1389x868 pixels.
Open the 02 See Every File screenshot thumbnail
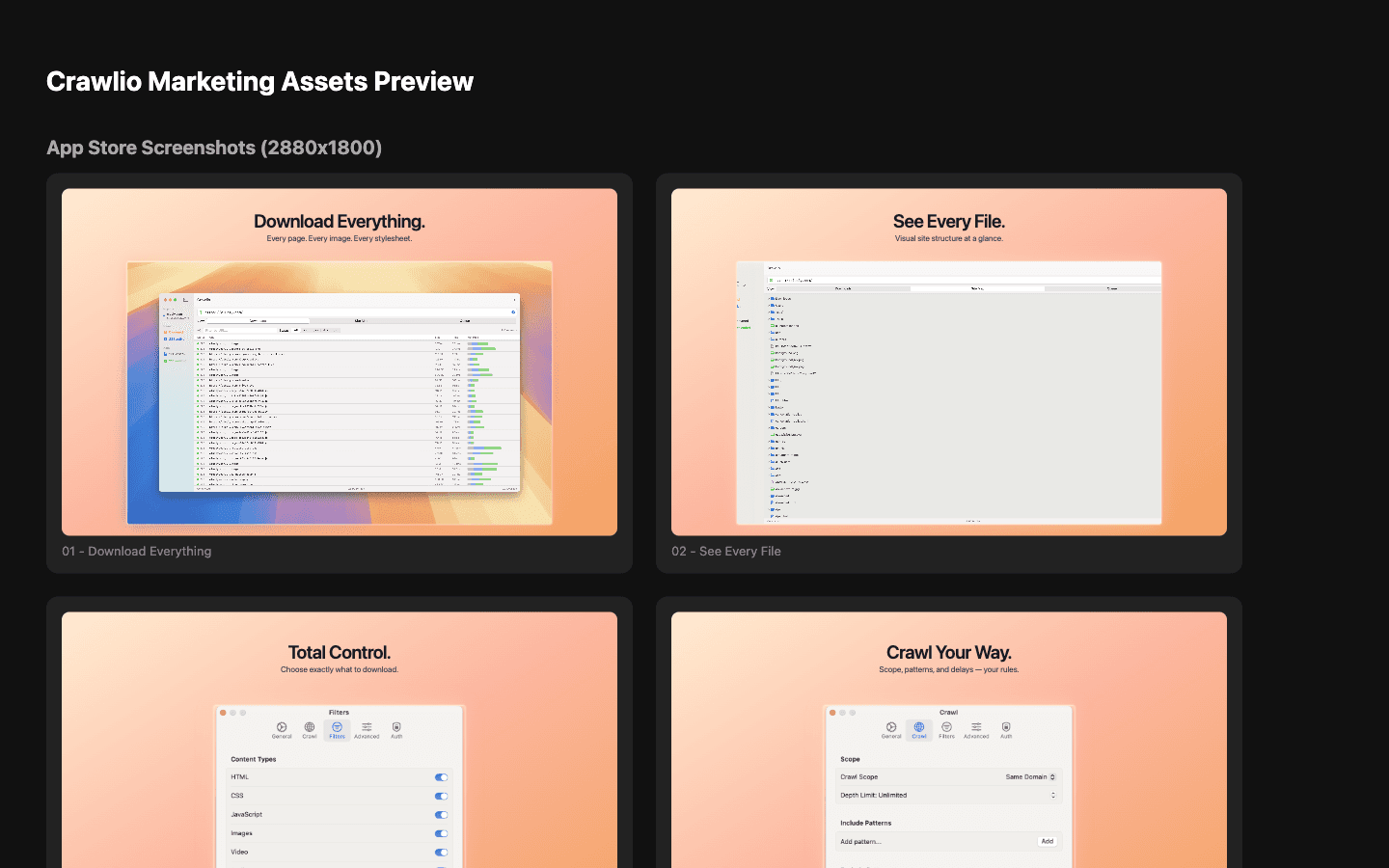tap(949, 362)
